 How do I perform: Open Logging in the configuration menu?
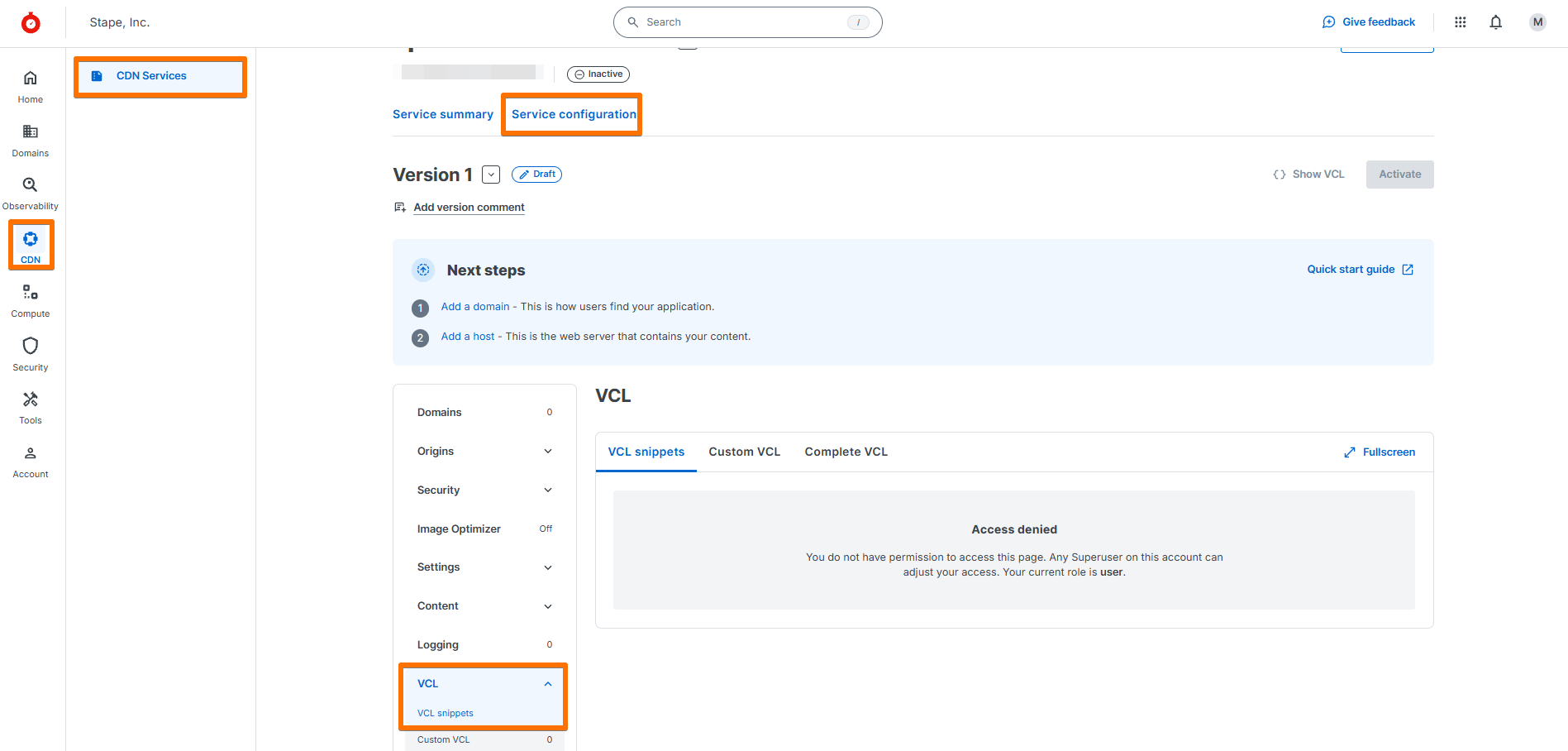point(484,645)
